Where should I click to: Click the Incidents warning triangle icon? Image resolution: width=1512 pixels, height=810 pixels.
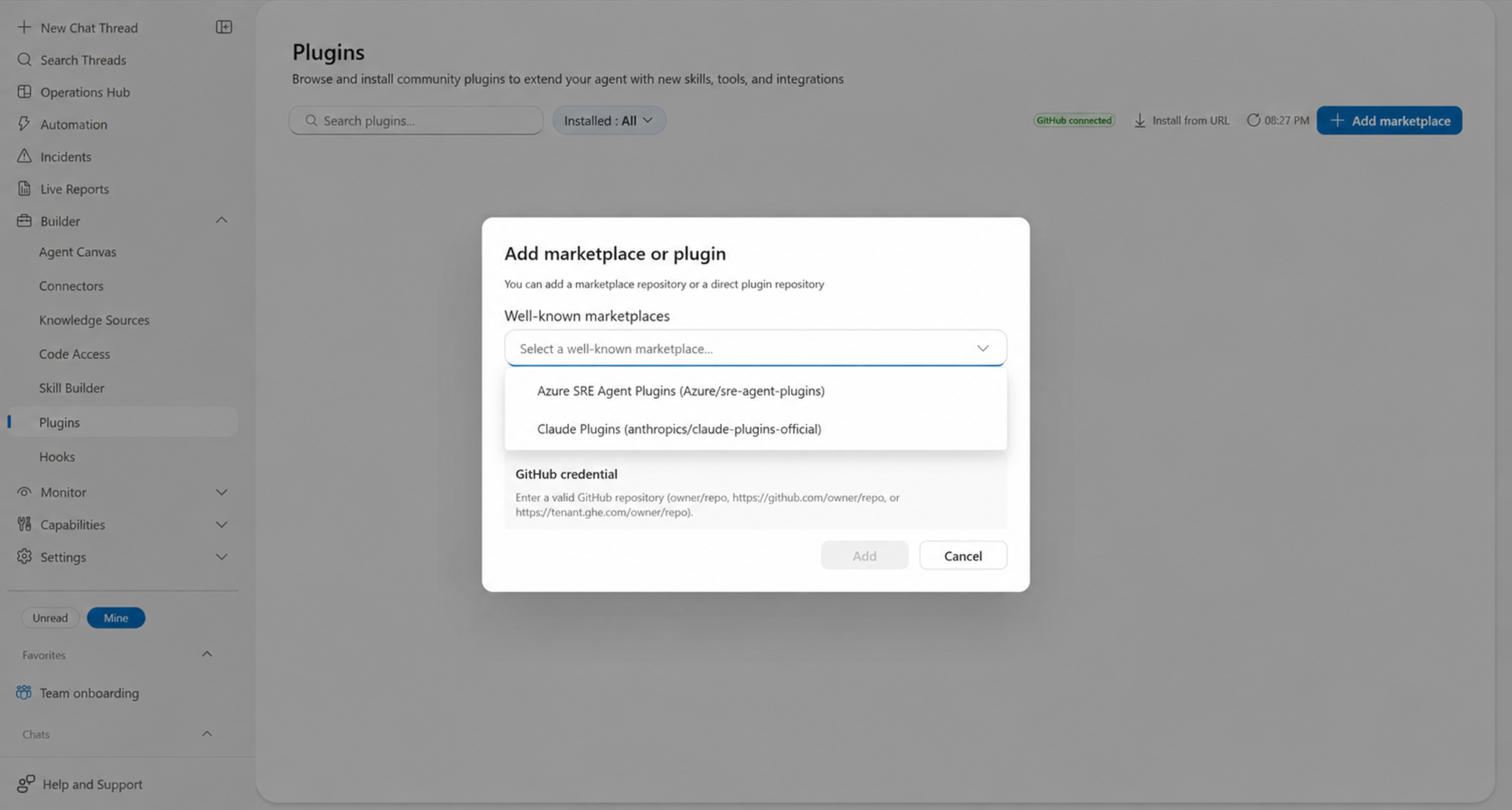pyautogui.click(x=24, y=157)
